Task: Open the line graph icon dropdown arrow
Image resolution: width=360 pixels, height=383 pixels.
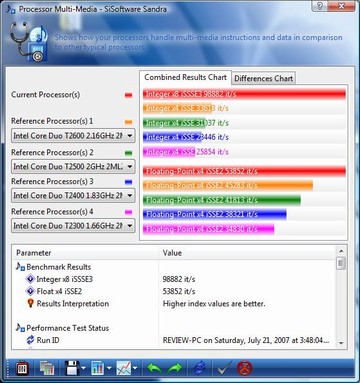Action: click(x=135, y=369)
